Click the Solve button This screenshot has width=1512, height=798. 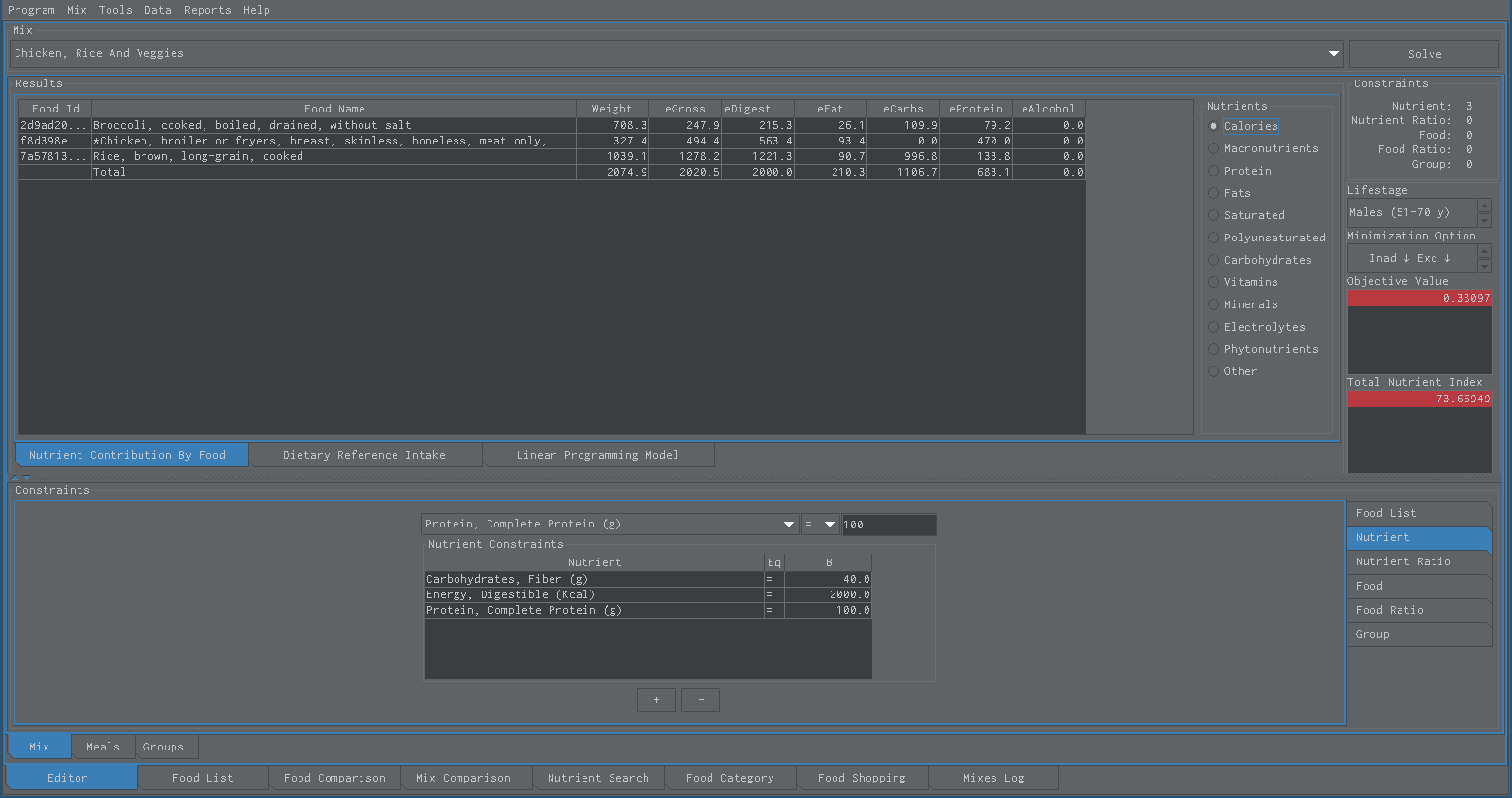point(1424,54)
